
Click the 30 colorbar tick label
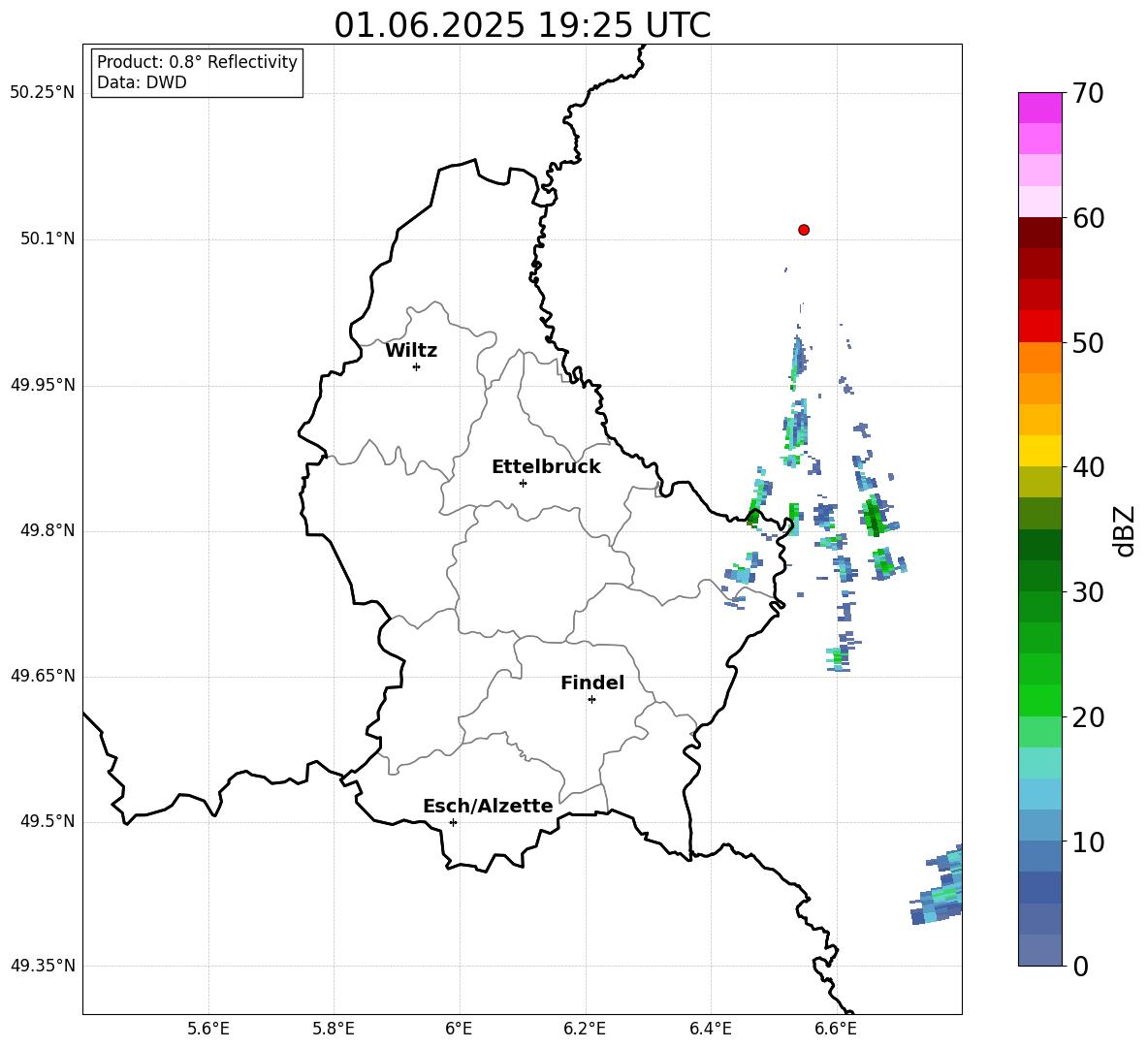pos(1088,592)
